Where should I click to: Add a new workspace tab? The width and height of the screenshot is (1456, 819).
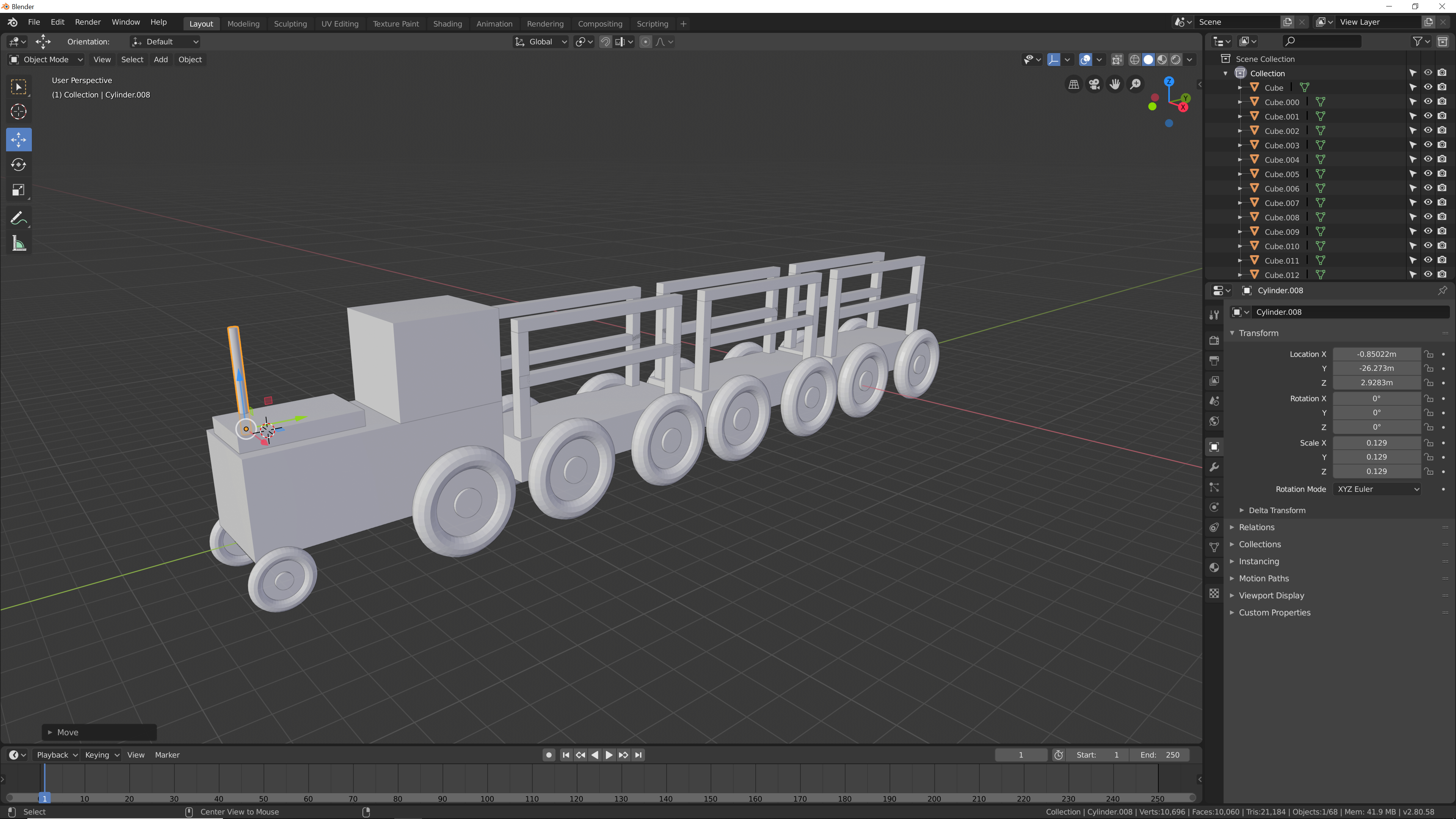point(683,24)
